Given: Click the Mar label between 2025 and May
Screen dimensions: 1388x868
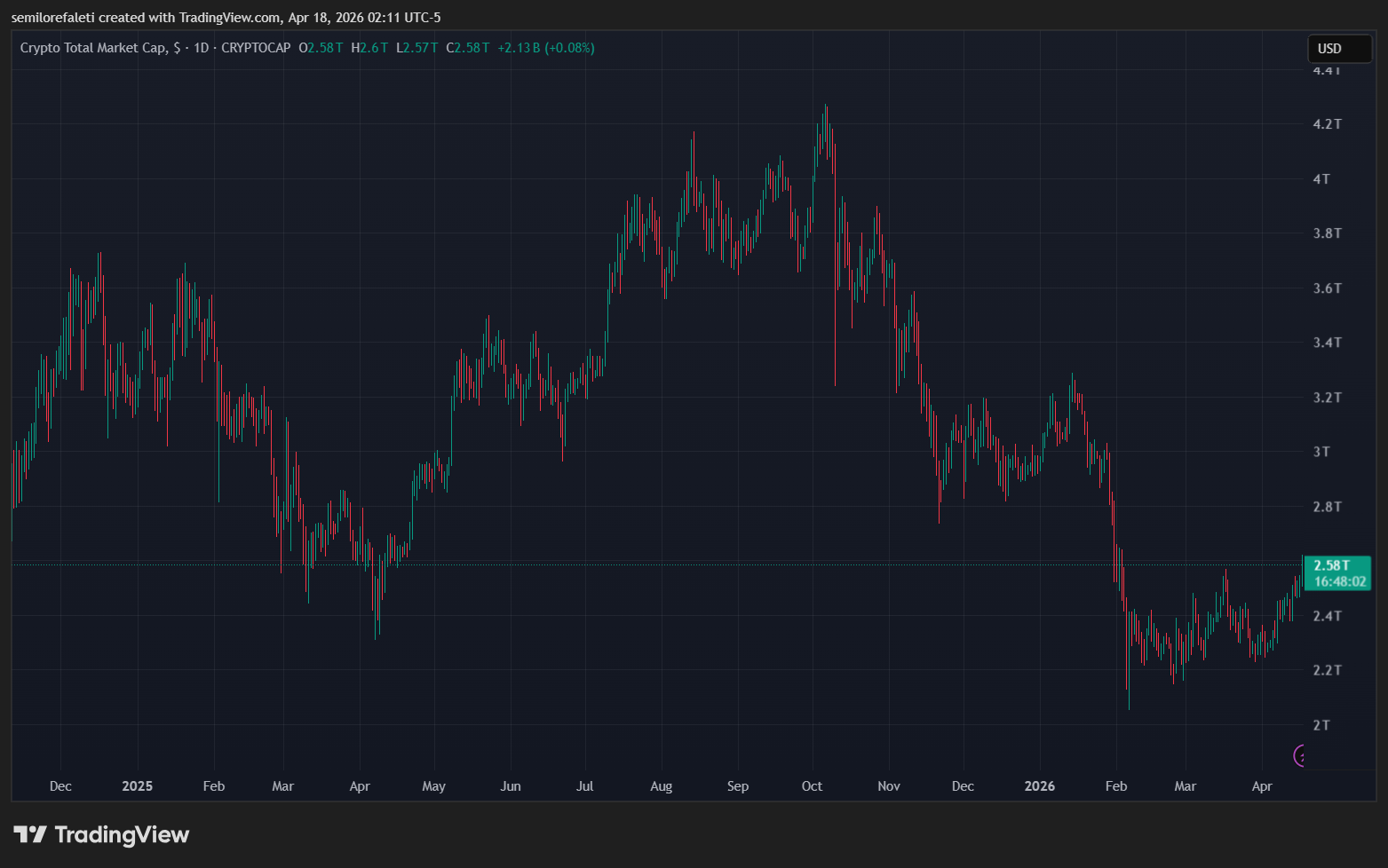Looking at the screenshot, I should tap(282, 786).
